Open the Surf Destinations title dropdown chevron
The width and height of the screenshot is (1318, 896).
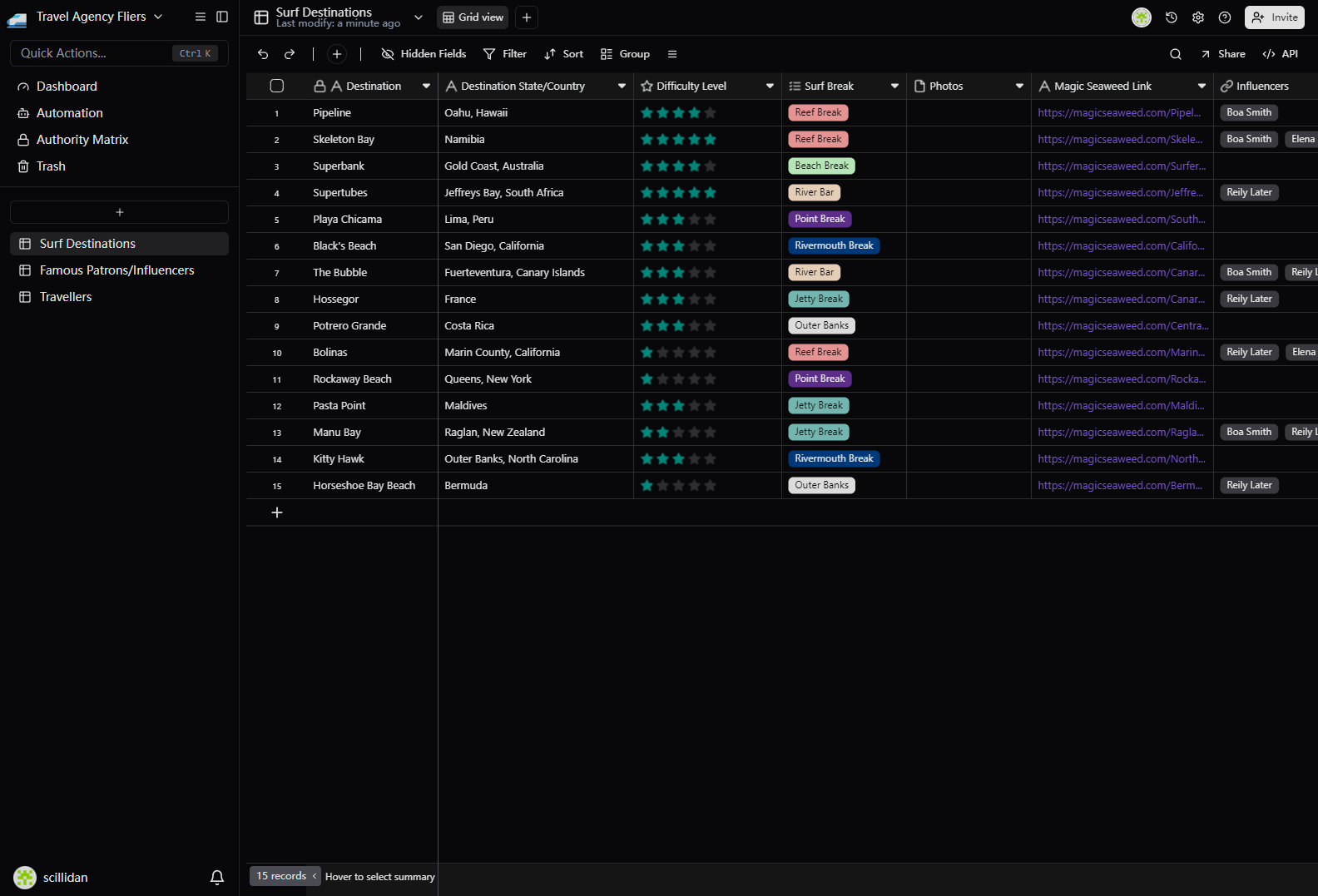tap(419, 17)
